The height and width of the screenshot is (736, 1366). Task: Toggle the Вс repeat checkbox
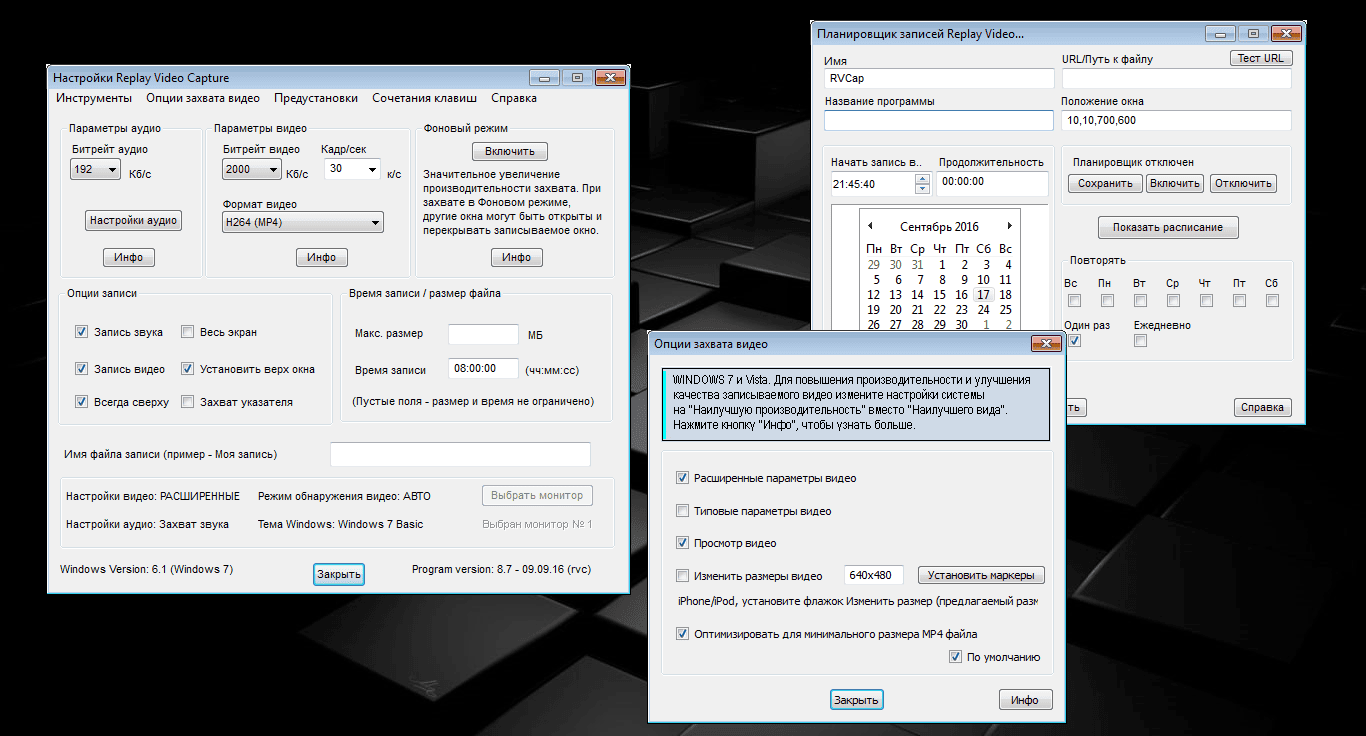point(1074,300)
